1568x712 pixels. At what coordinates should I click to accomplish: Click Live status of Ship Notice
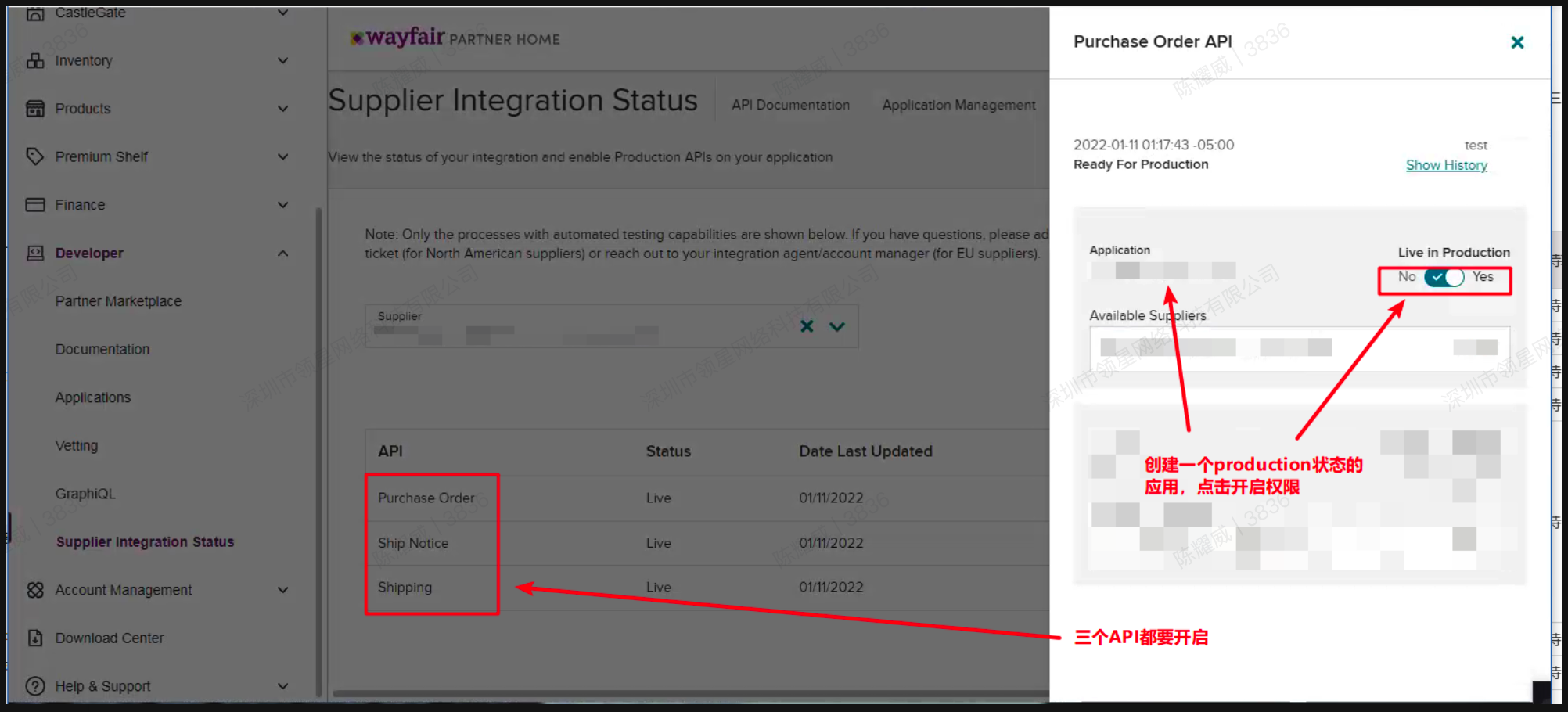[659, 543]
